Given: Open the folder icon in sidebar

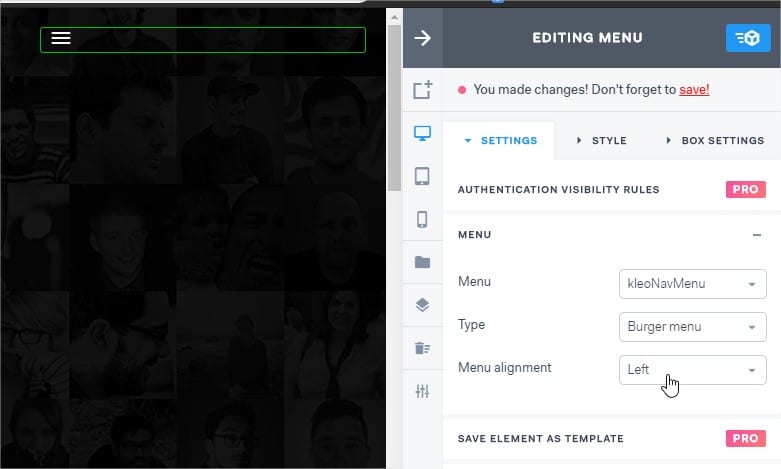Looking at the screenshot, I should (422, 262).
